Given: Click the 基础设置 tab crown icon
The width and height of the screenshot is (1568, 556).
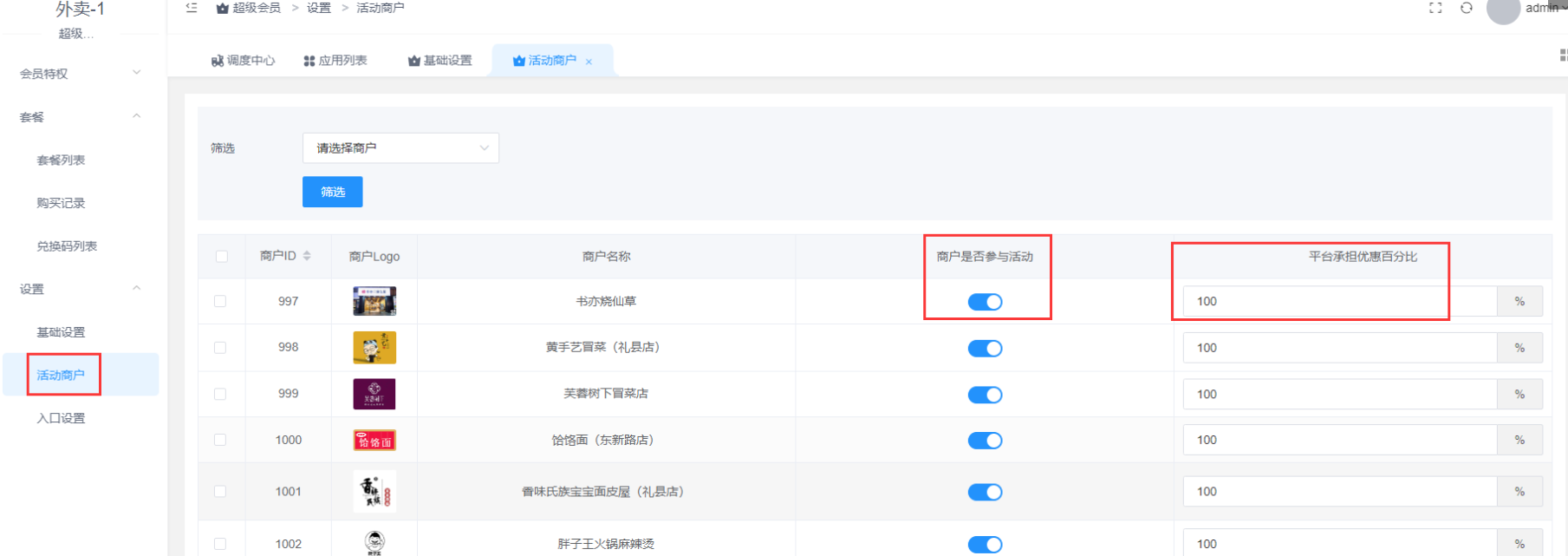Looking at the screenshot, I should [414, 61].
